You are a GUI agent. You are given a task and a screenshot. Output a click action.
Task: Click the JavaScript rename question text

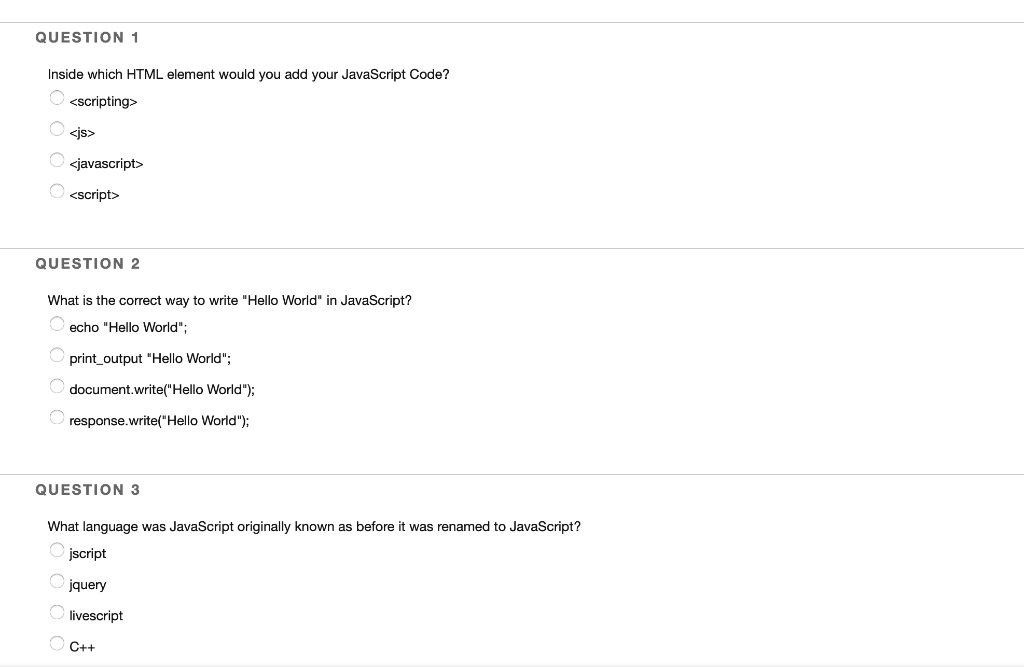tap(314, 526)
